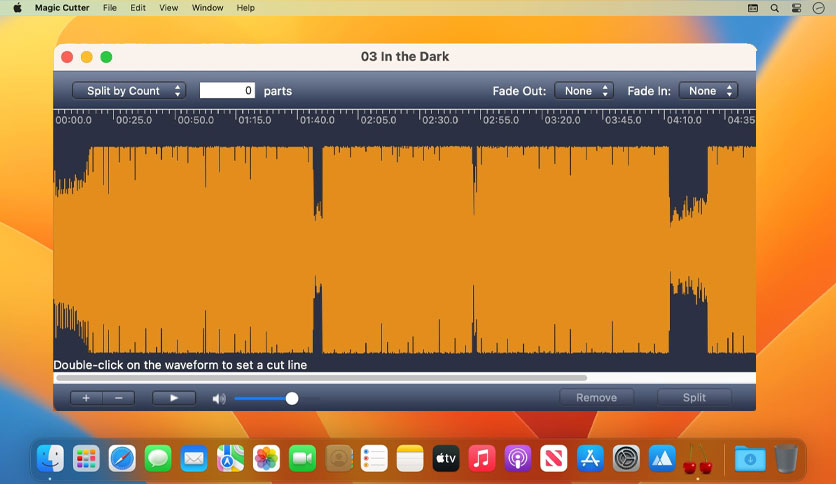
Task: Open the Help menu
Action: tap(246, 8)
